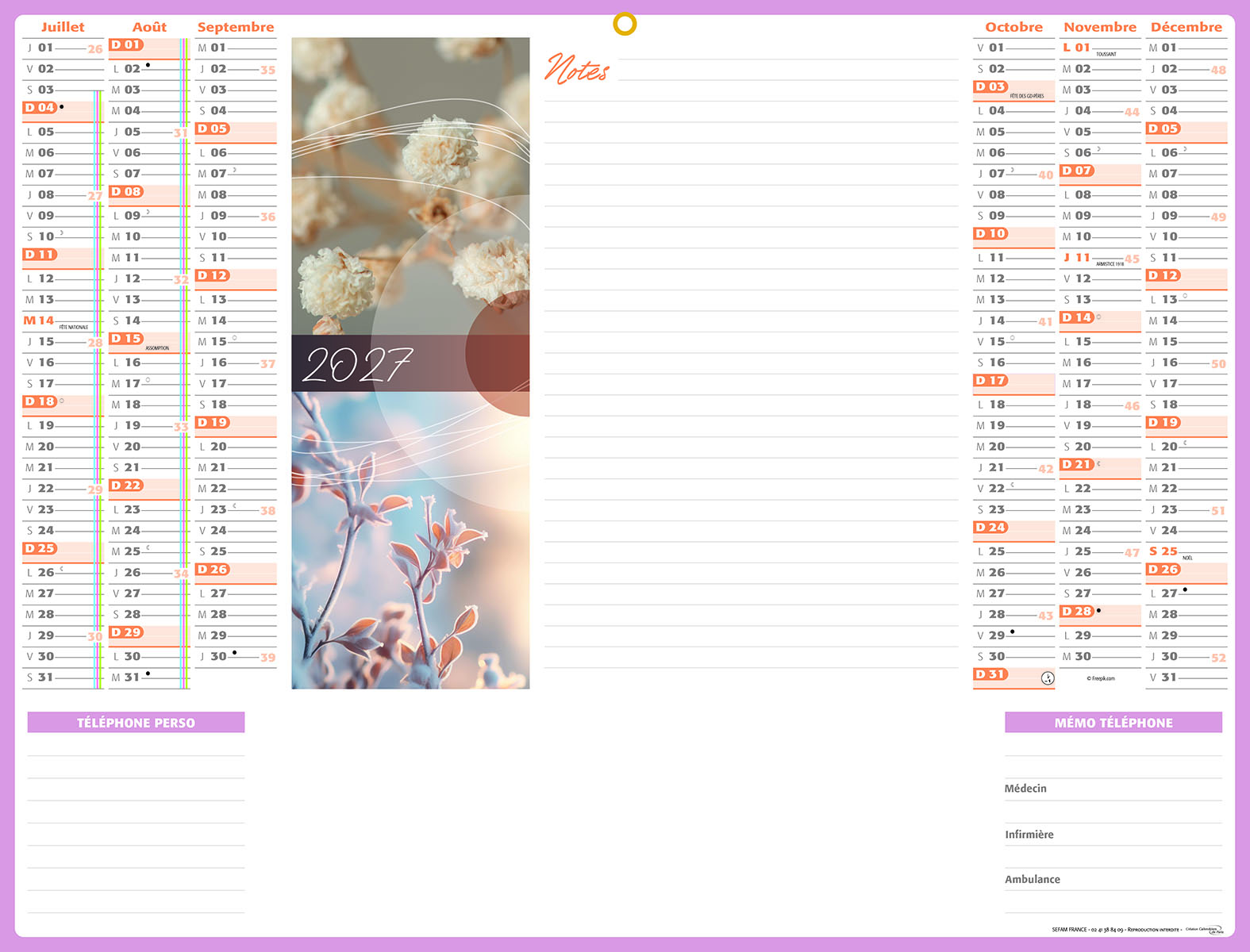The height and width of the screenshot is (952, 1250).
Task: Click the new moon dot beside November 28
Action: point(1098,610)
